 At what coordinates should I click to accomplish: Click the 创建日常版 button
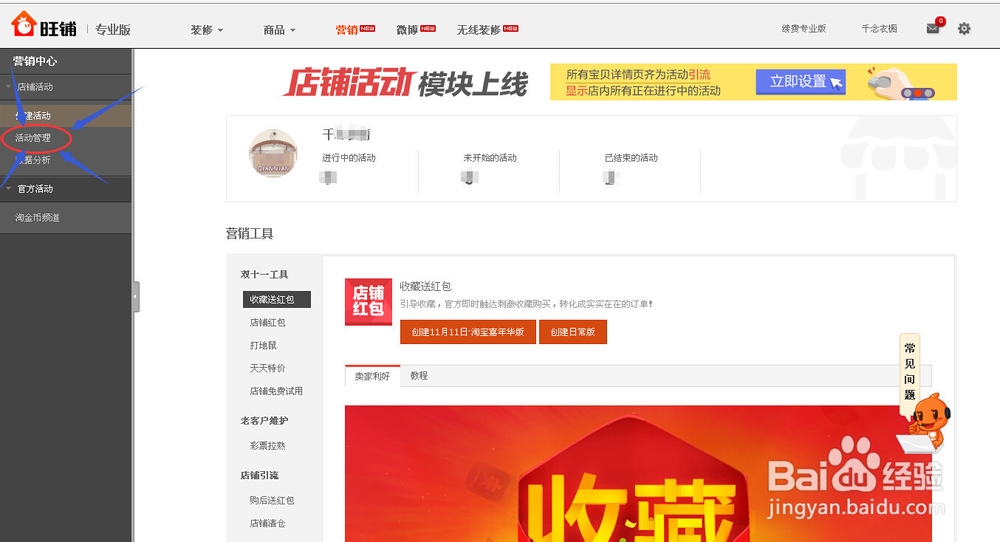(x=573, y=332)
